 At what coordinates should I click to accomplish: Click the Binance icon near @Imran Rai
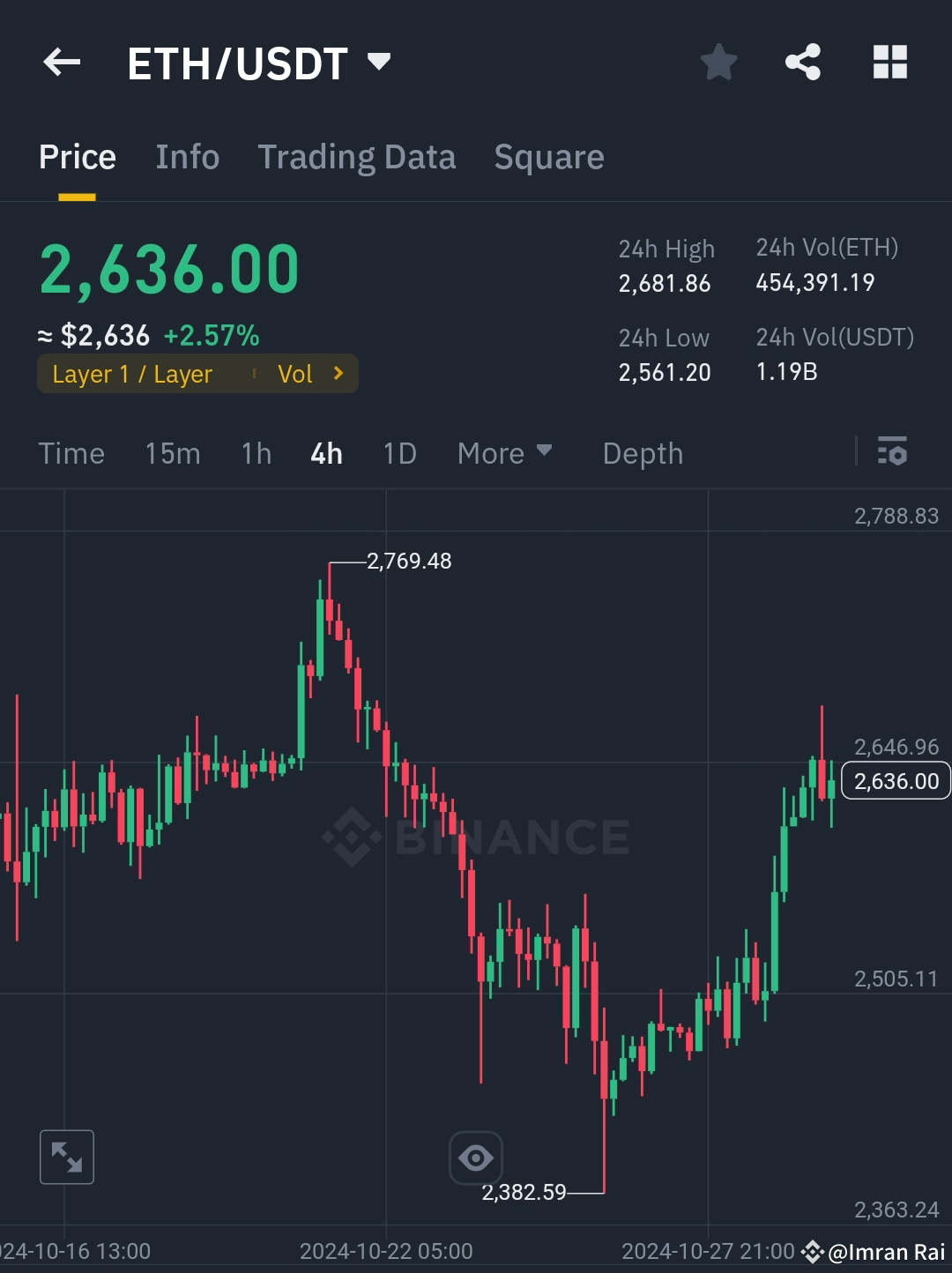tap(812, 1250)
